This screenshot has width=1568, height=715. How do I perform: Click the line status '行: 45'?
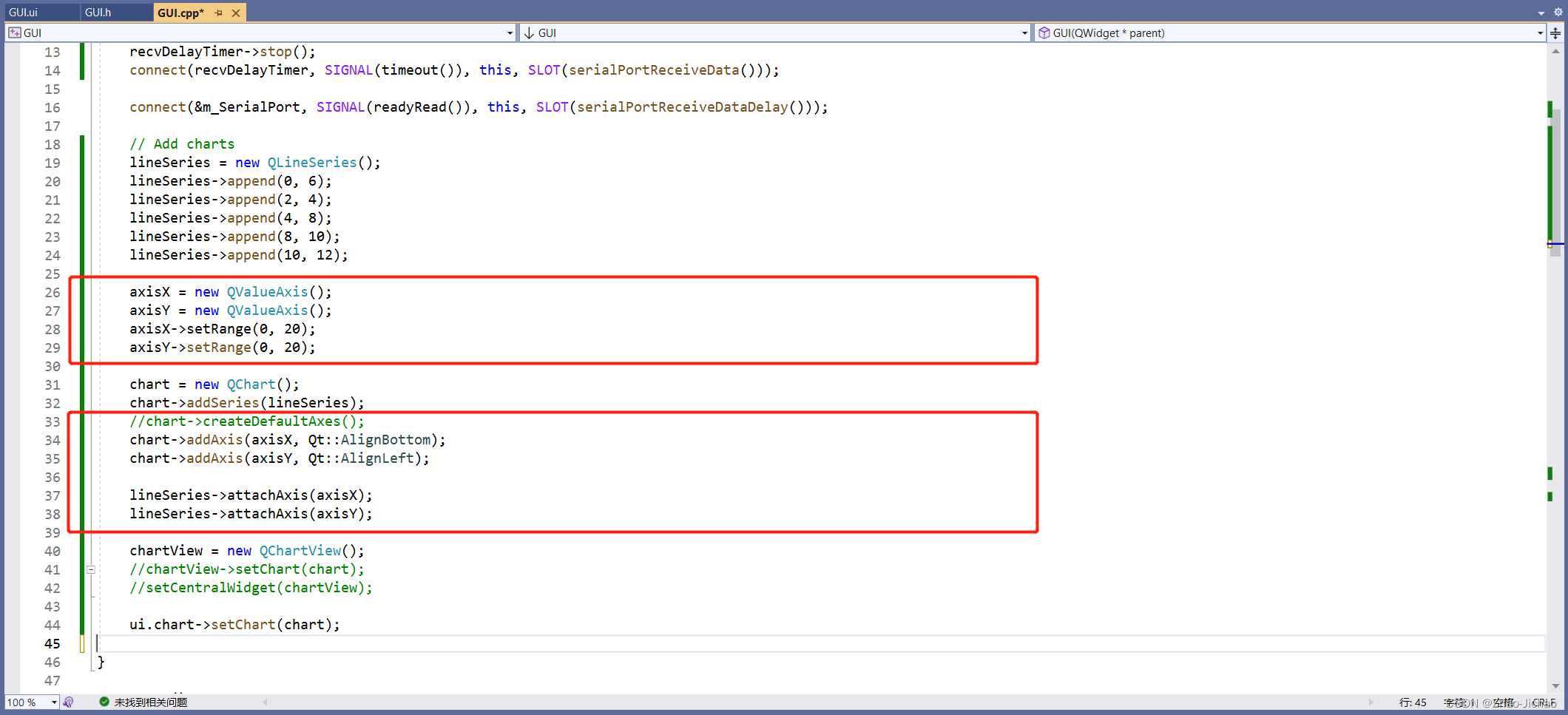pos(1413,702)
